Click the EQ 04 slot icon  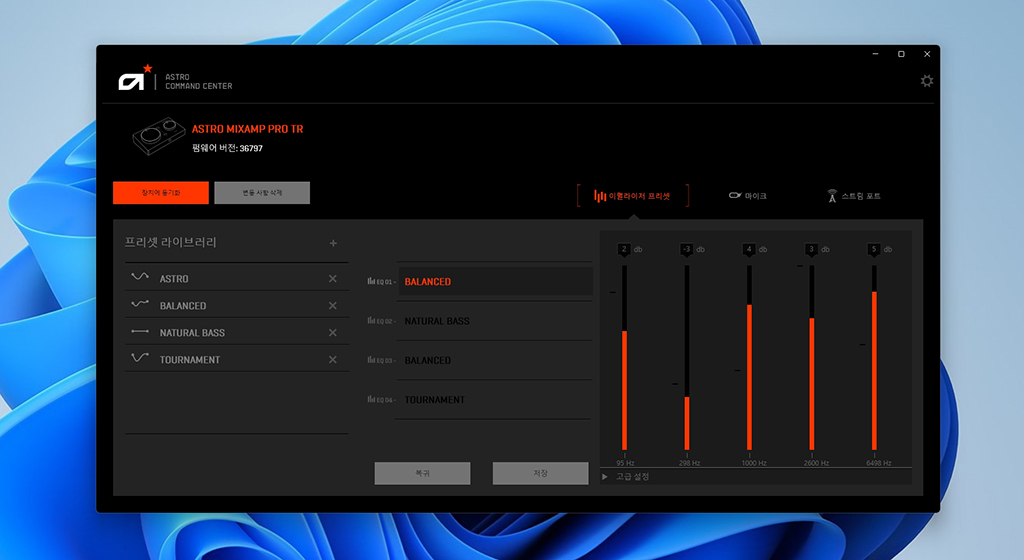tap(371, 399)
